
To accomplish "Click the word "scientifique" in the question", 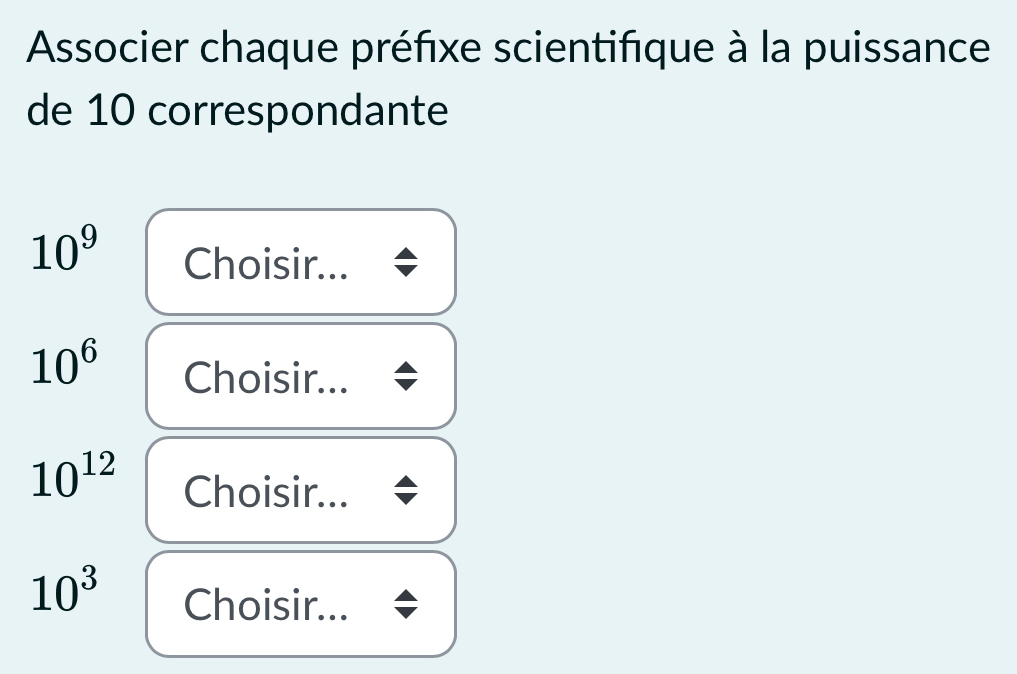I will click(563, 49).
